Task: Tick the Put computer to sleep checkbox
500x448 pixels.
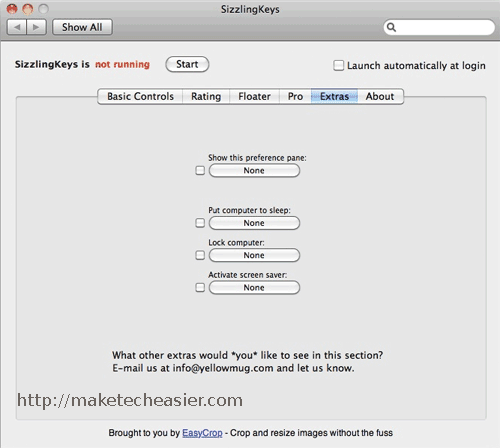Action: coord(200,223)
